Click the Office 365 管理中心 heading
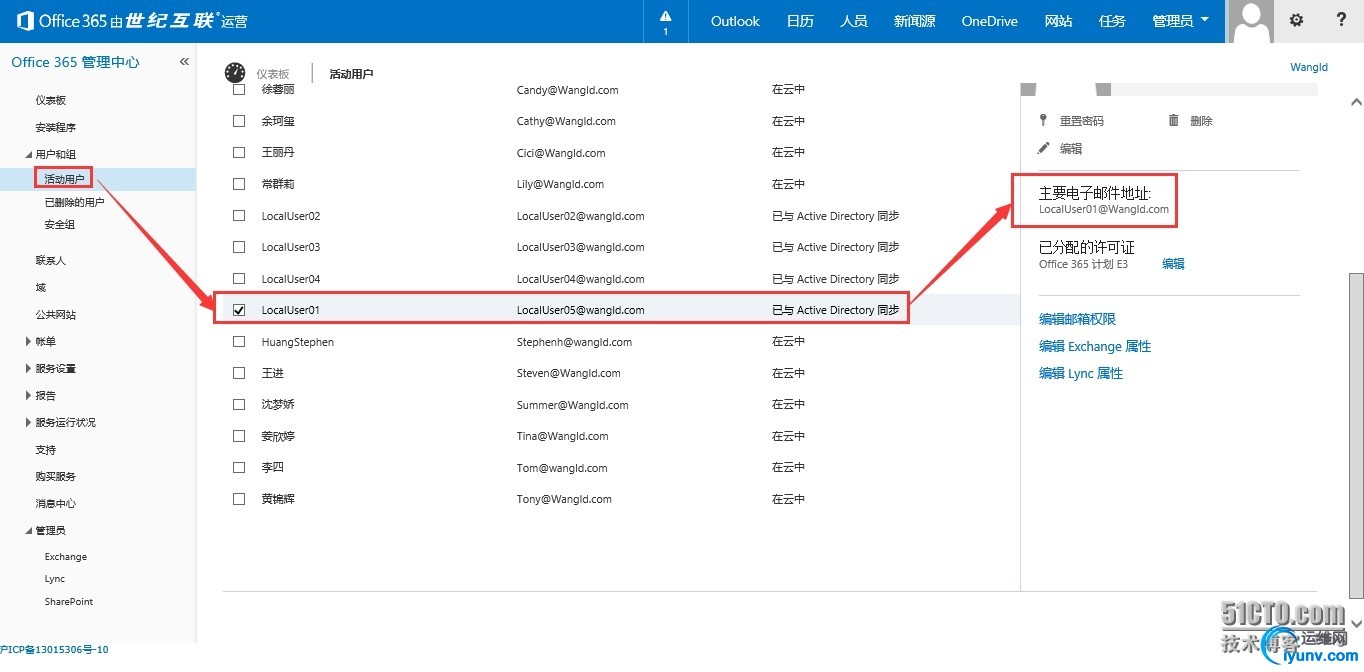 click(x=76, y=62)
